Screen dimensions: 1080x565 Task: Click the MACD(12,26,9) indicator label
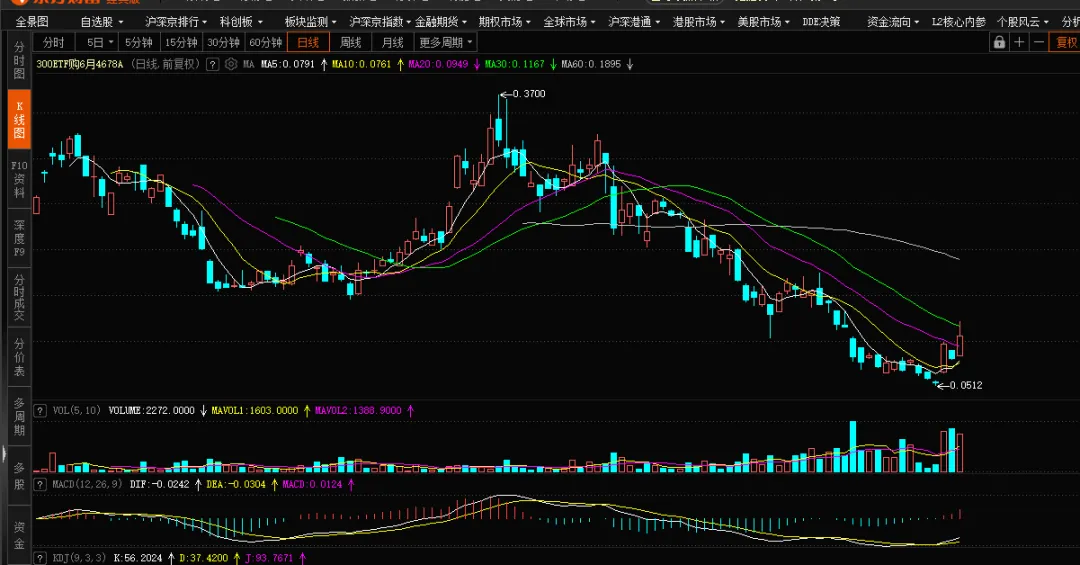point(87,484)
